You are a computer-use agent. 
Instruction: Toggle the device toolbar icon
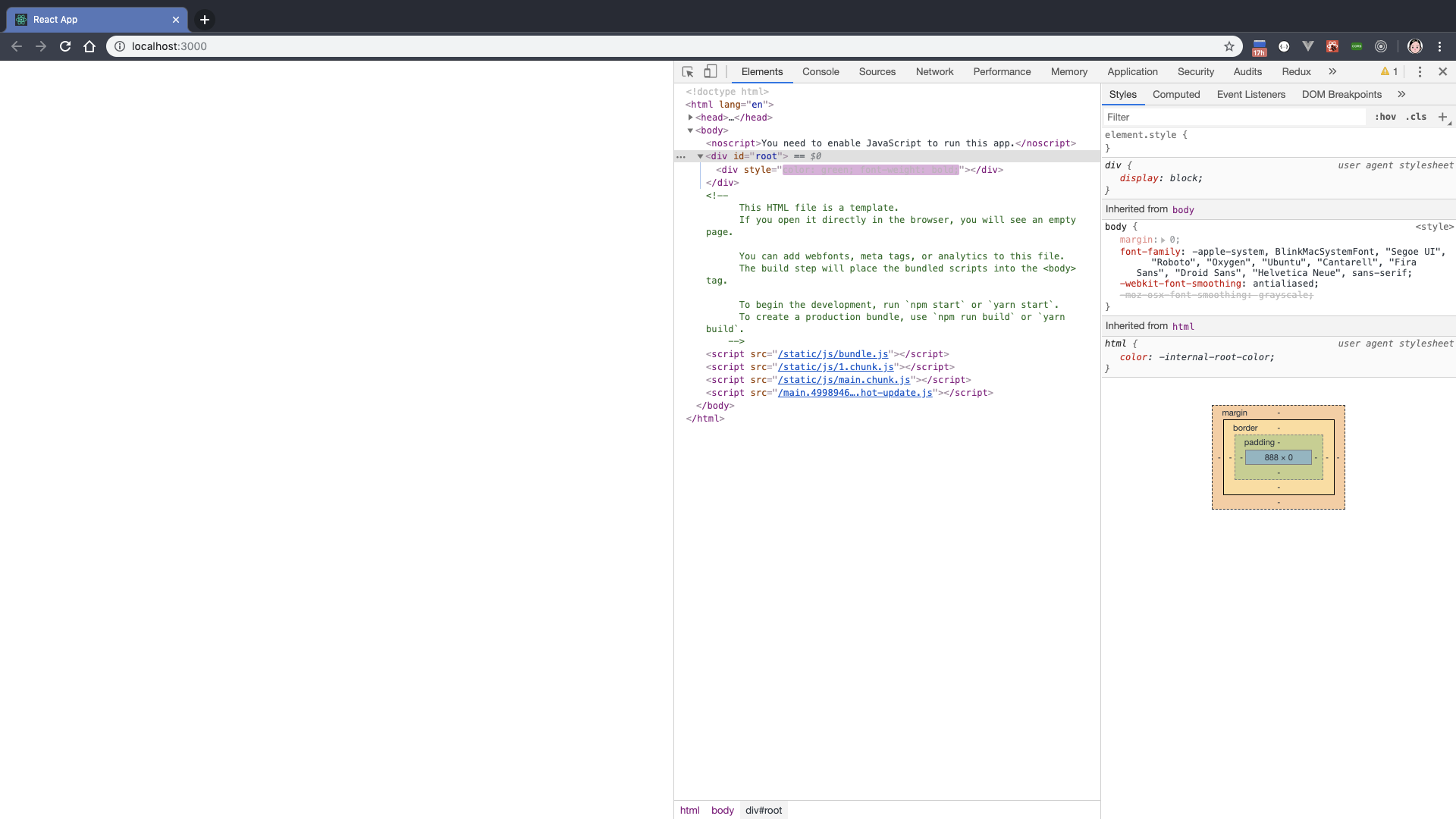coord(711,71)
